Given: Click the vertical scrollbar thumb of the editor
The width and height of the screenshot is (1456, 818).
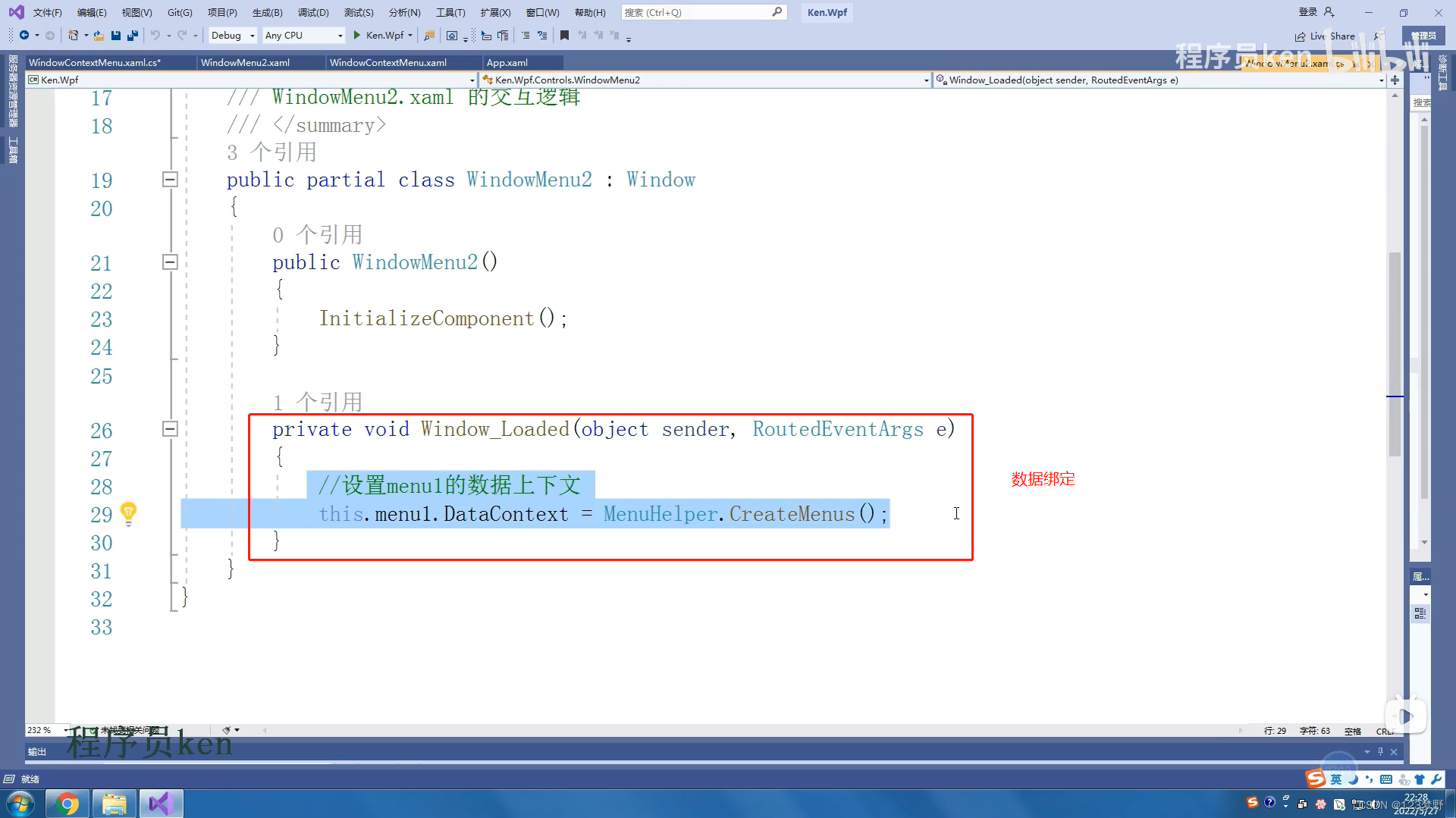Looking at the screenshot, I should pos(1395,354).
